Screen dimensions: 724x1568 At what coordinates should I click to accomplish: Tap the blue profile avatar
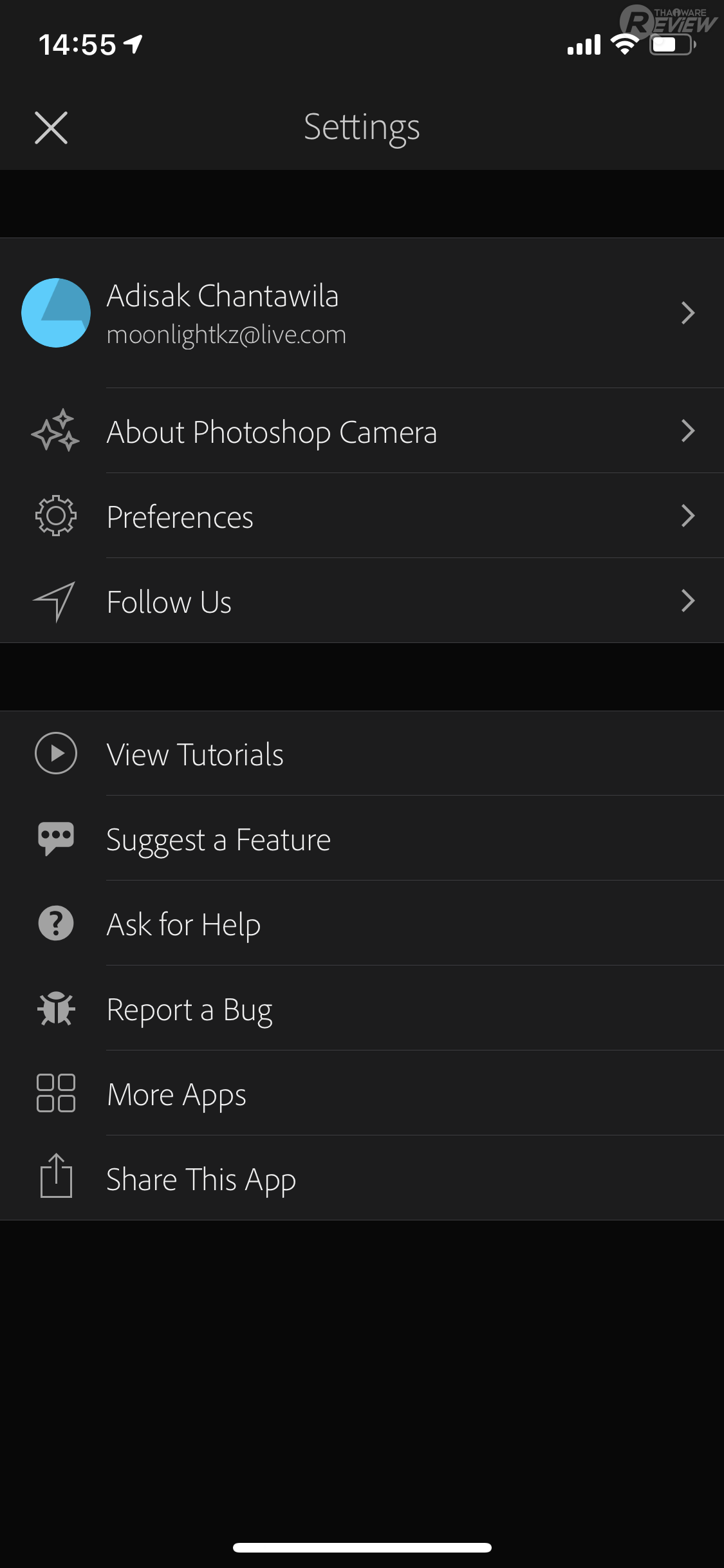coord(56,313)
